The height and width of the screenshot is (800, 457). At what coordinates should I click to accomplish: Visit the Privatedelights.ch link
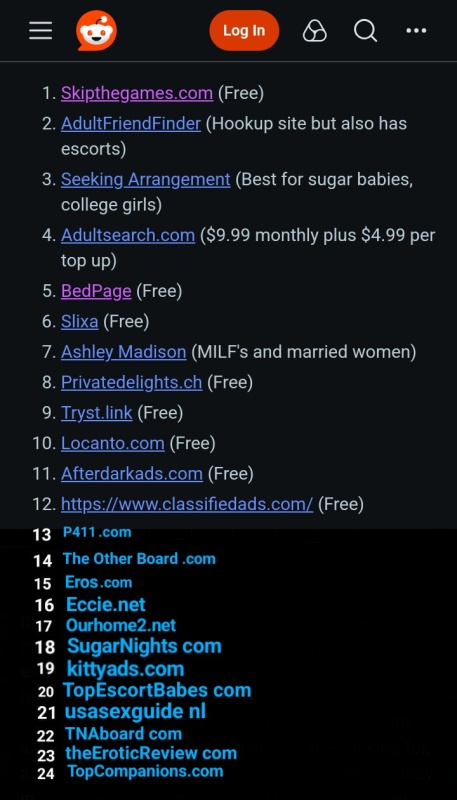click(x=132, y=382)
